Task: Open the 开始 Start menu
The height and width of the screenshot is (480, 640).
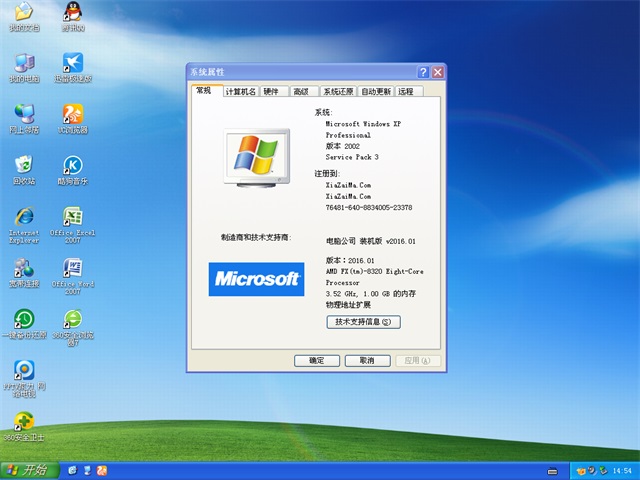Action: 27,470
